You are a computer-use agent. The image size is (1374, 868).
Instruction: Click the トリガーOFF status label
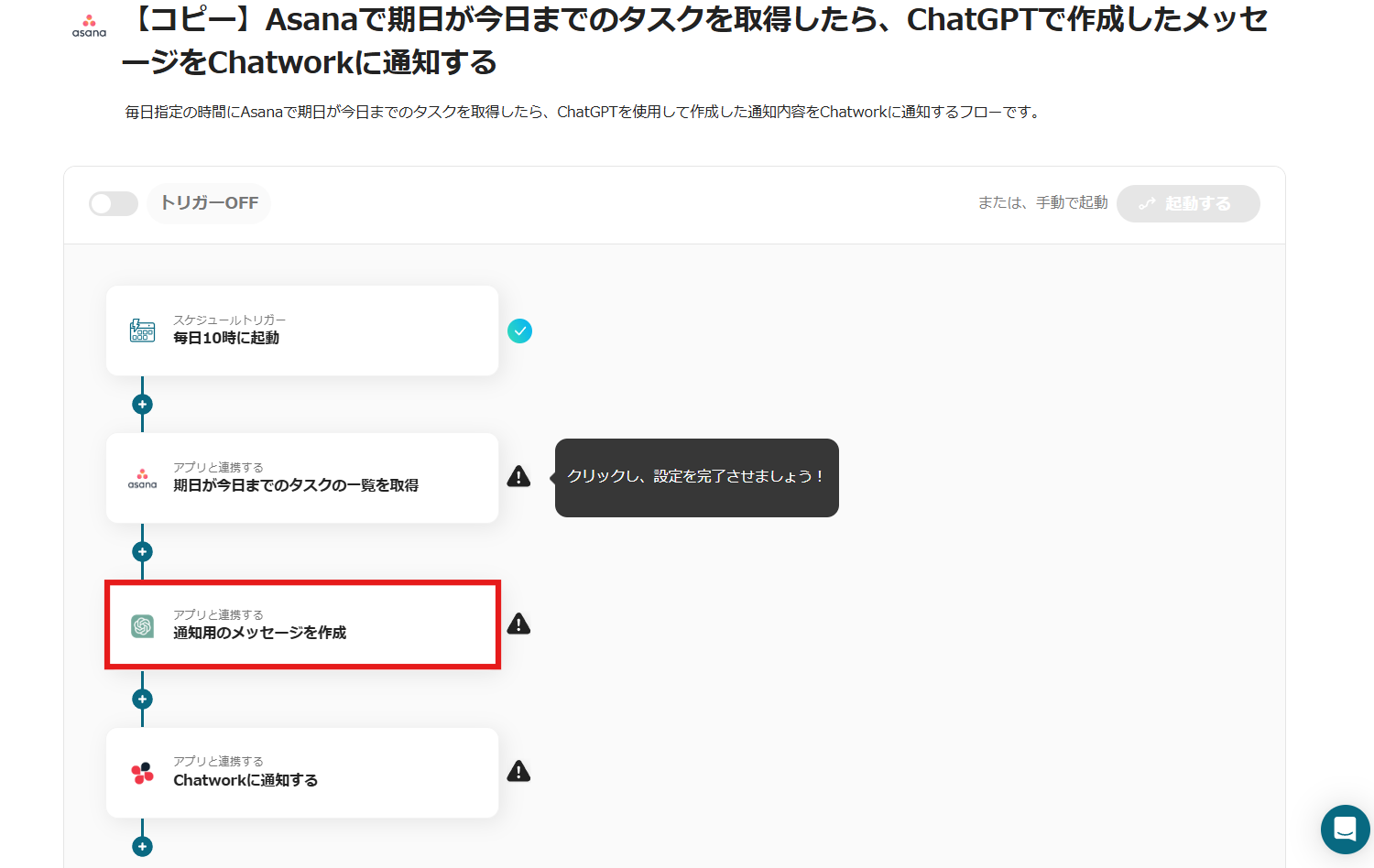(x=209, y=203)
